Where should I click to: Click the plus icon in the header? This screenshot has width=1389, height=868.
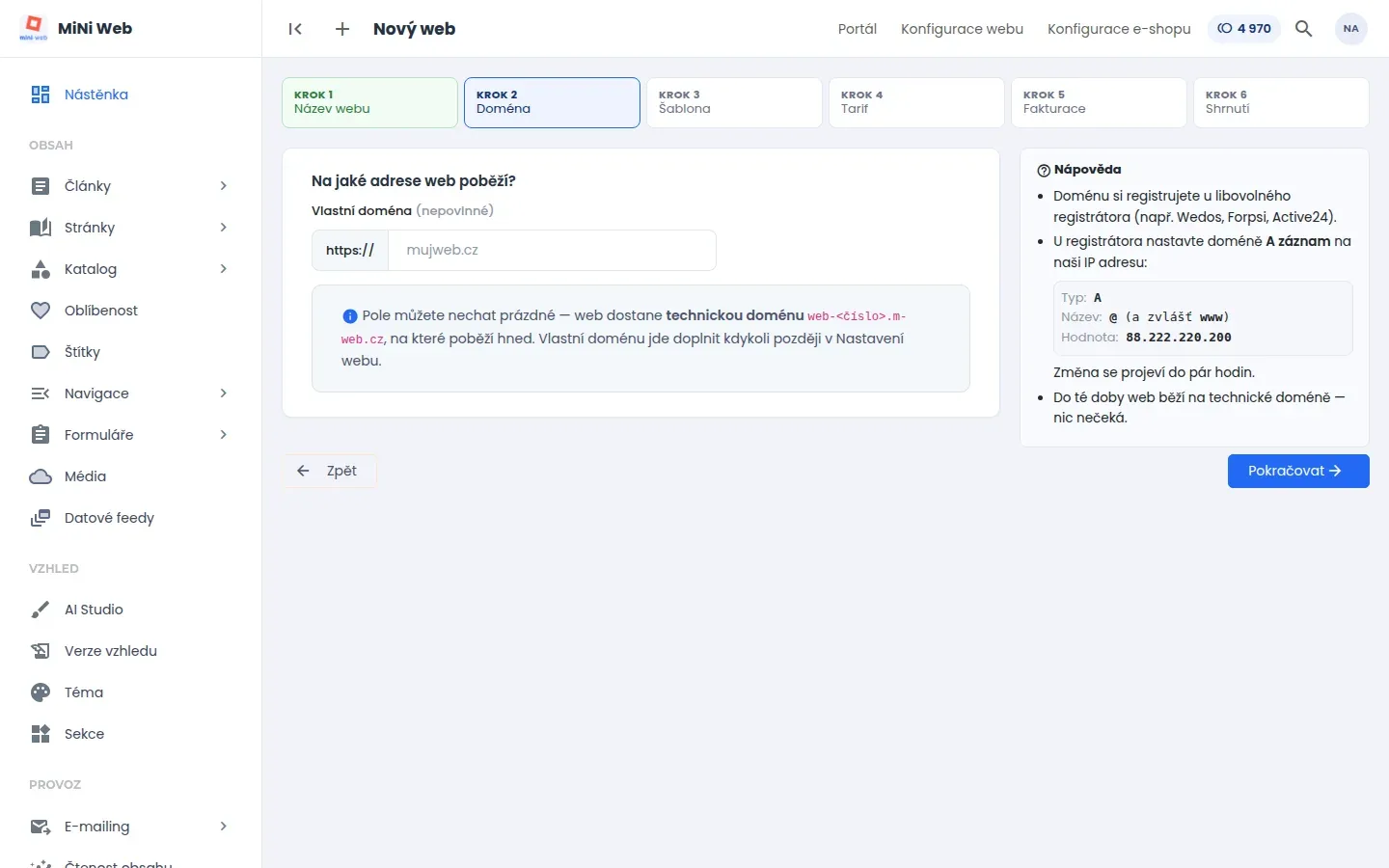(x=342, y=29)
